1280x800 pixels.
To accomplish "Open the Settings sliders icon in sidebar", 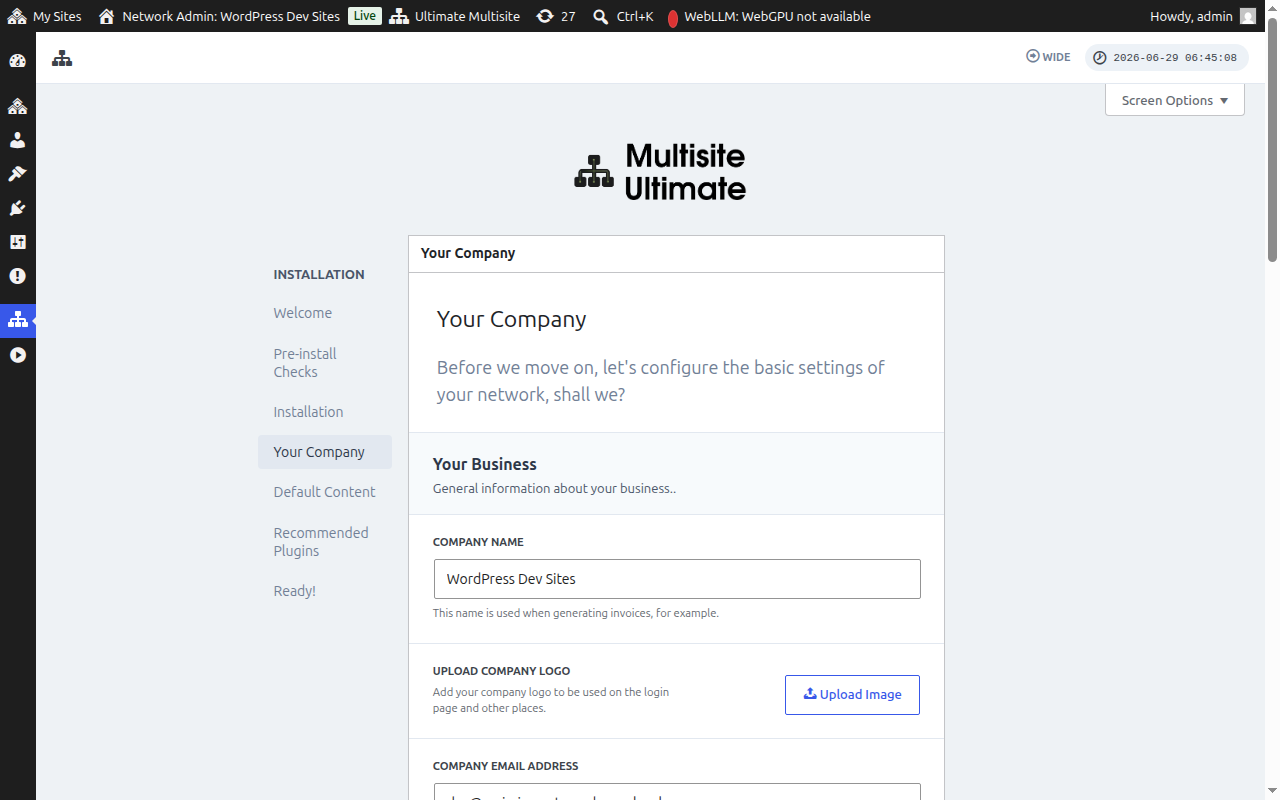I will tap(17, 242).
